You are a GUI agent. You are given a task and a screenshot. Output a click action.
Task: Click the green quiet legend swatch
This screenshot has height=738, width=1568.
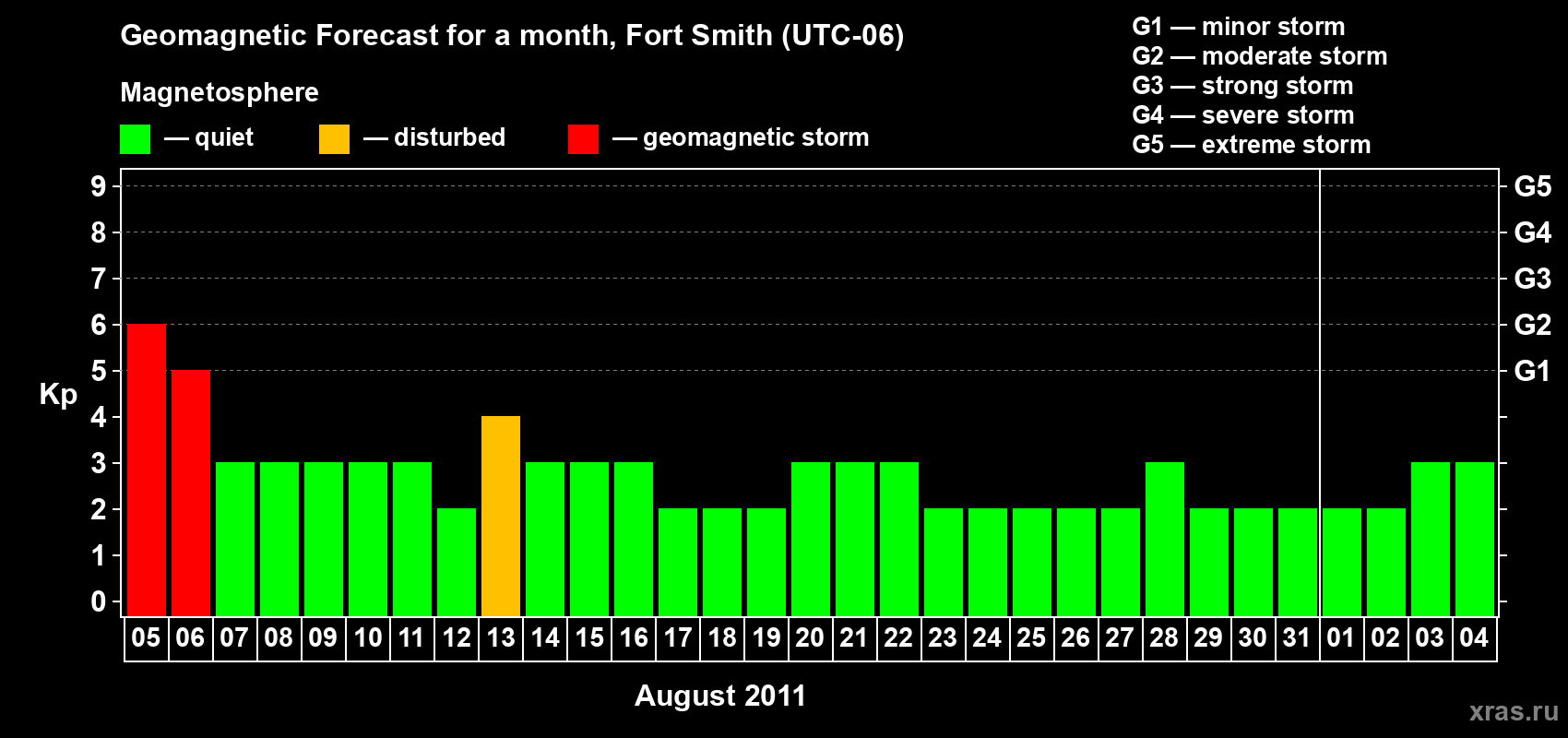click(136, 139)
